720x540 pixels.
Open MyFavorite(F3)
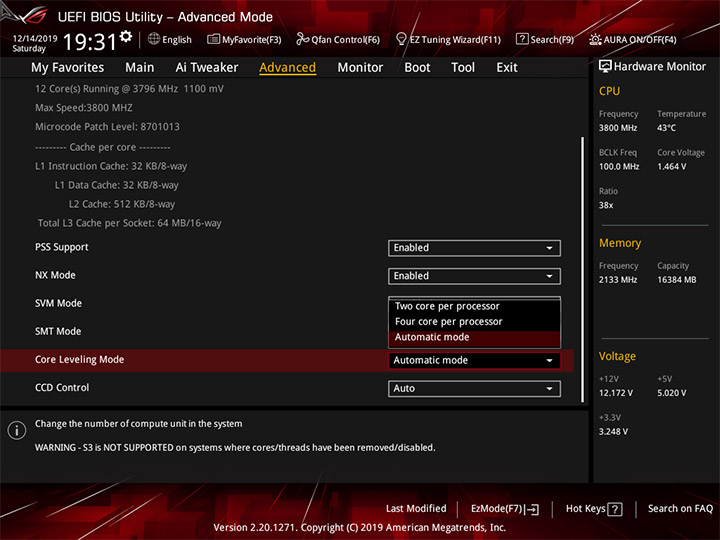pos(244,39)
